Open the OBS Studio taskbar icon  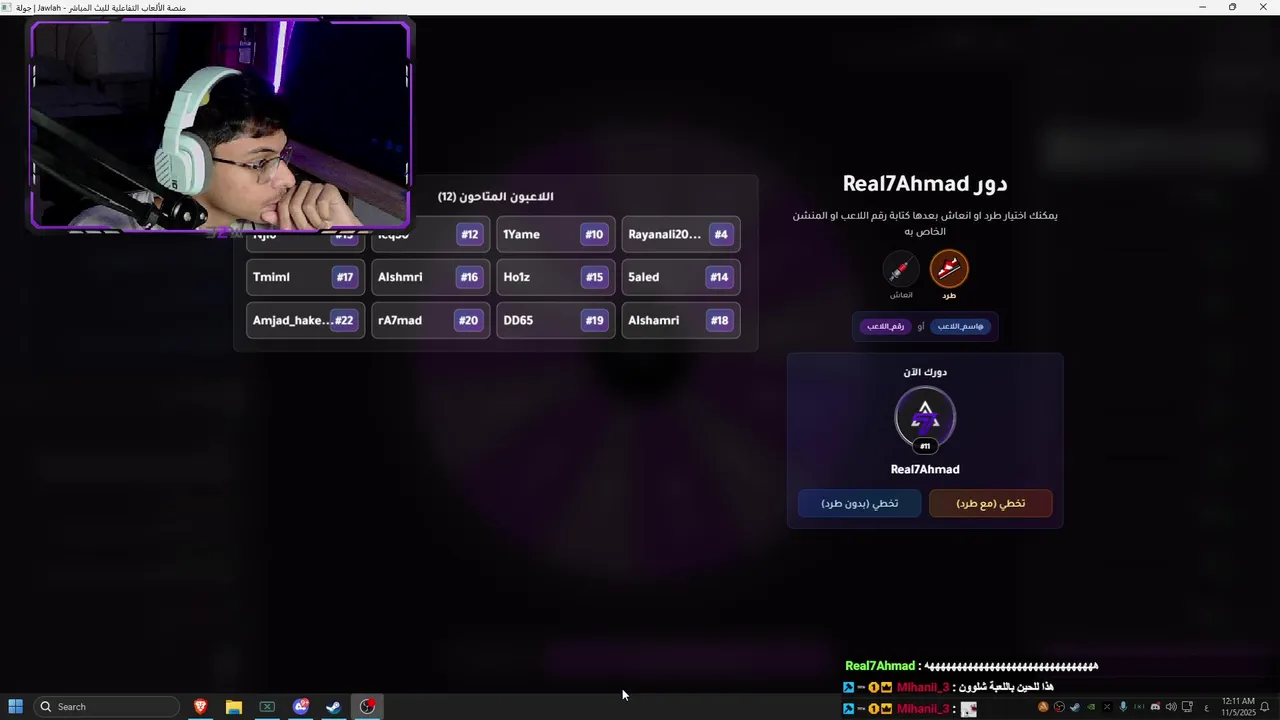pos(368,707)
